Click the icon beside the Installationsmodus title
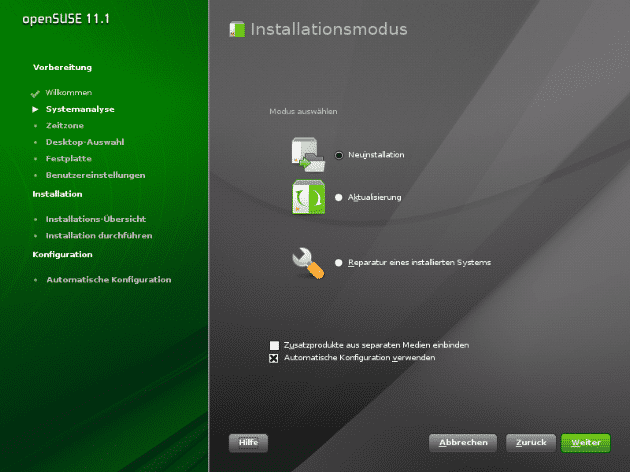 (x=236, y=30)
